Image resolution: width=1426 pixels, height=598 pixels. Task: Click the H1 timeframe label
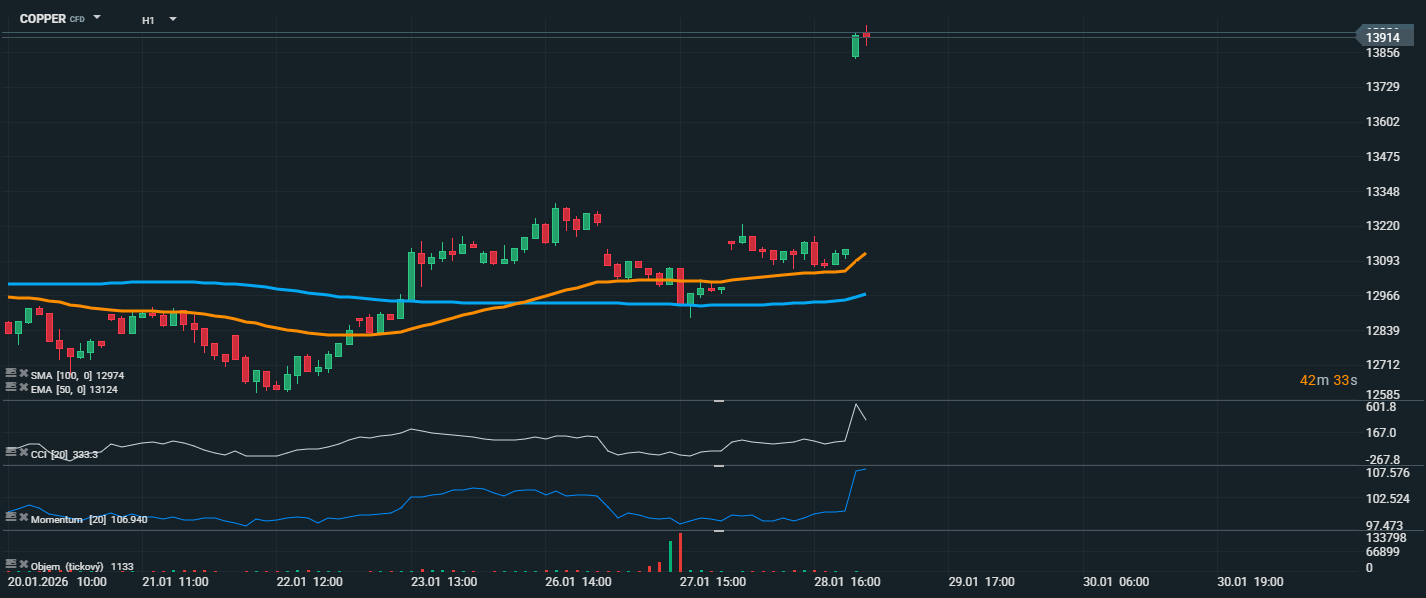148,19
